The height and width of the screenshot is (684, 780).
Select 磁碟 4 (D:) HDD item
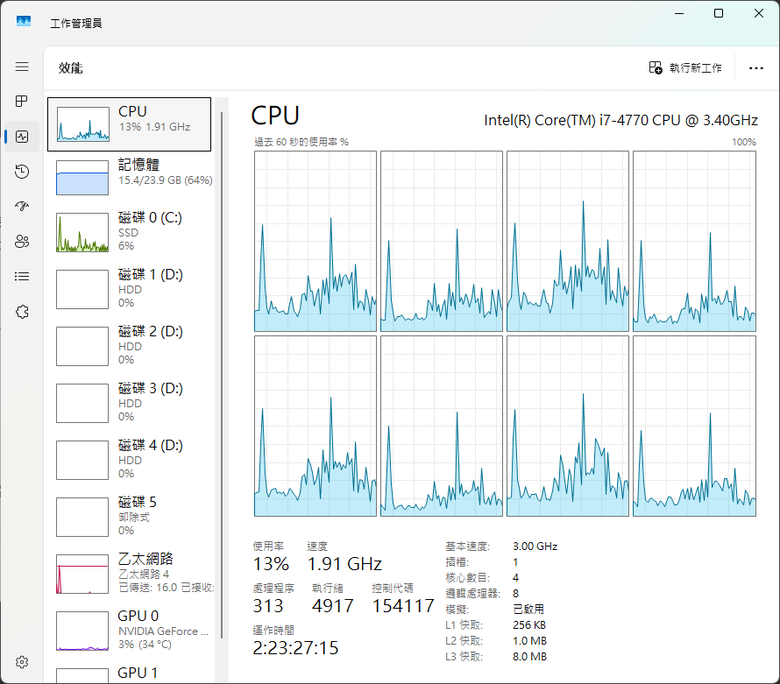[x=131, y=460]
